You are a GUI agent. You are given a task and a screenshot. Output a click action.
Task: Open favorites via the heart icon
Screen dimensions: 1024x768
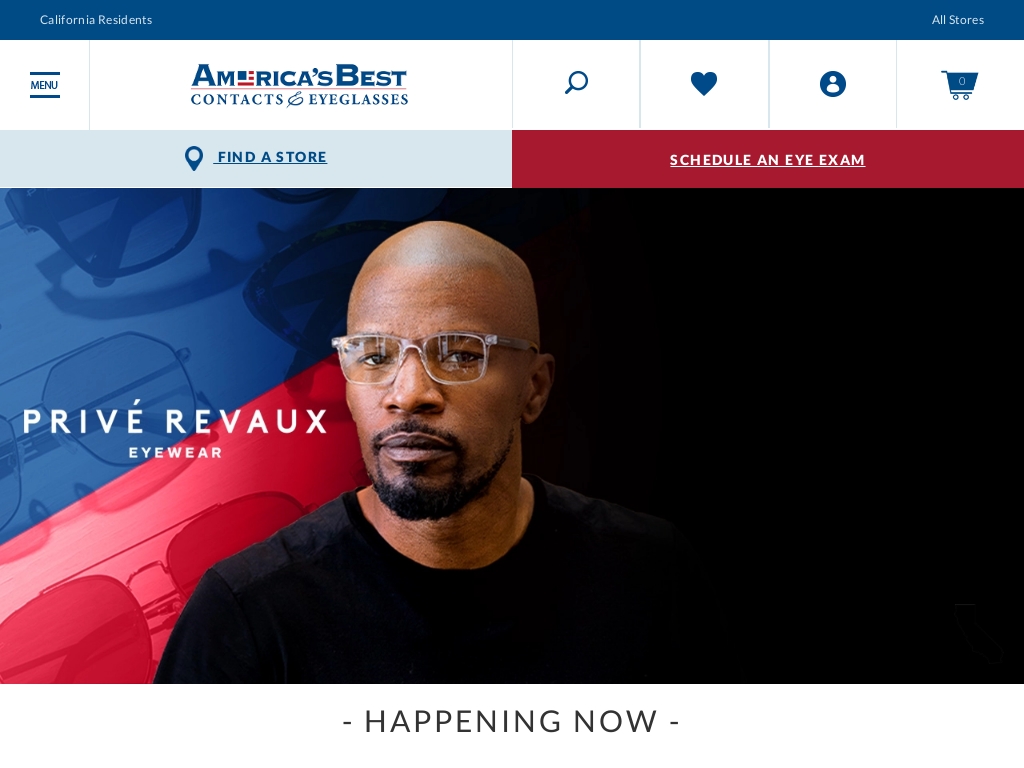[704, 84]
